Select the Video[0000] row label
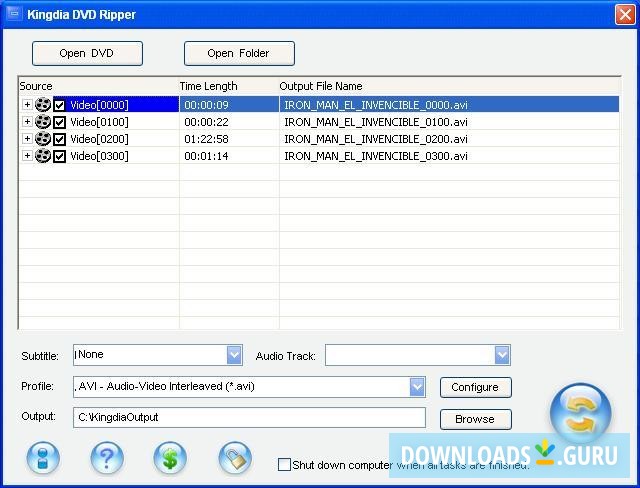Image resolution: width=640 pixels, height=488 pixels. click(99, 105)
